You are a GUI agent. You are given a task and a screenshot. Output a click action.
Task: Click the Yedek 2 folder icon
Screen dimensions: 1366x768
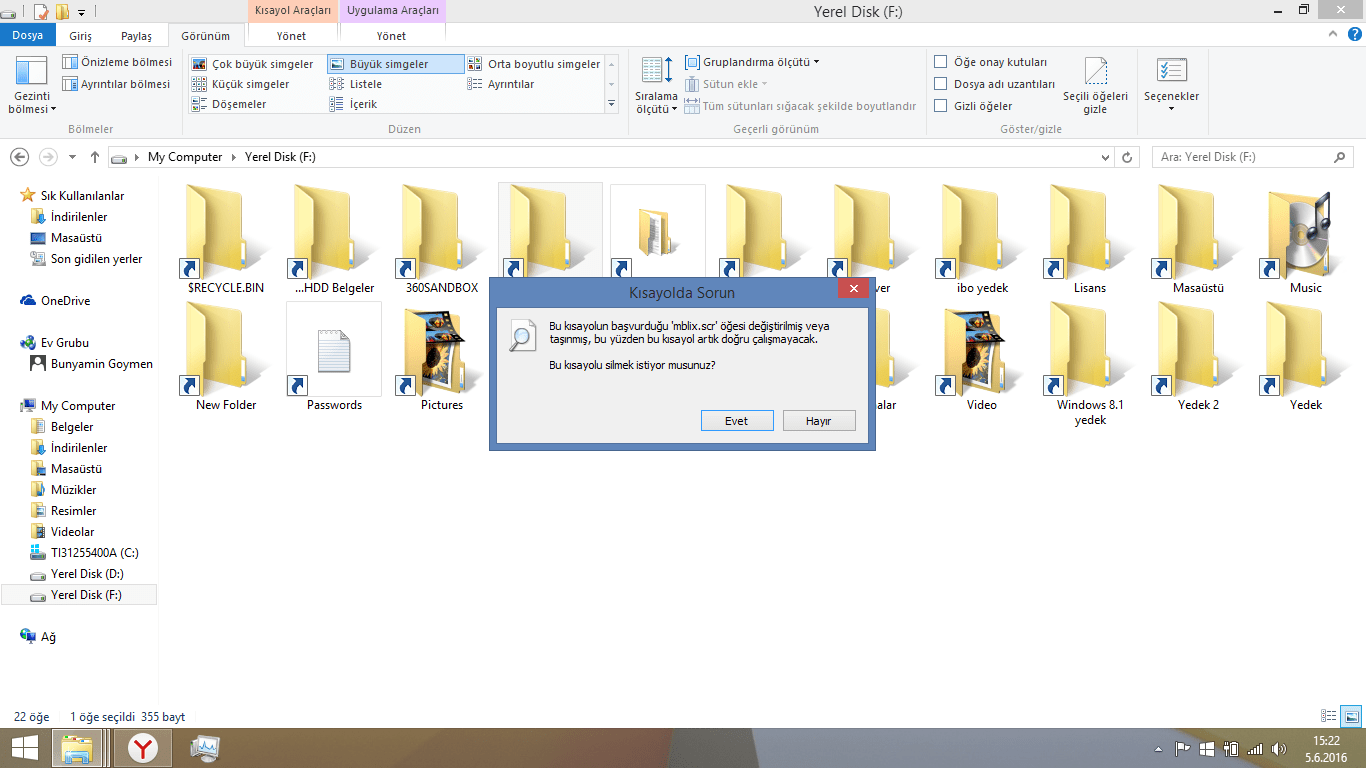1198,357
